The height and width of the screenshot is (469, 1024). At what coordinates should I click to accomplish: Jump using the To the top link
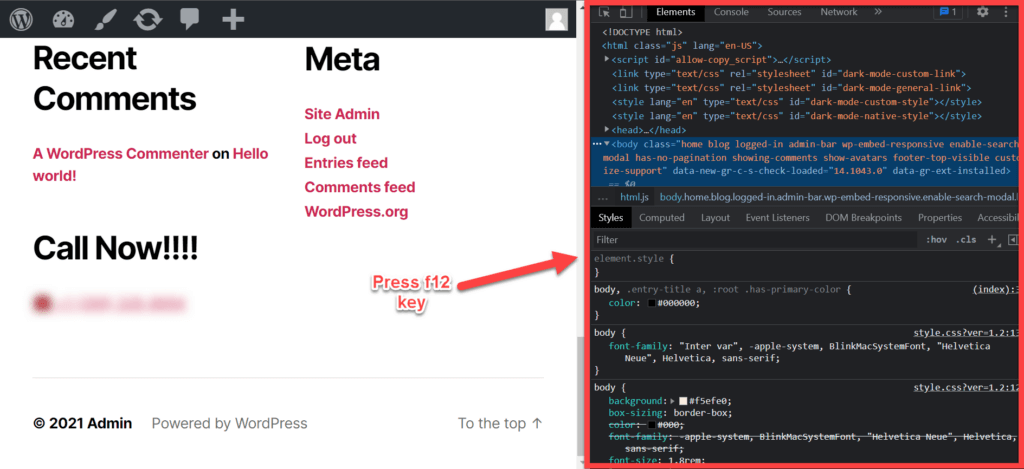(500, 423)
